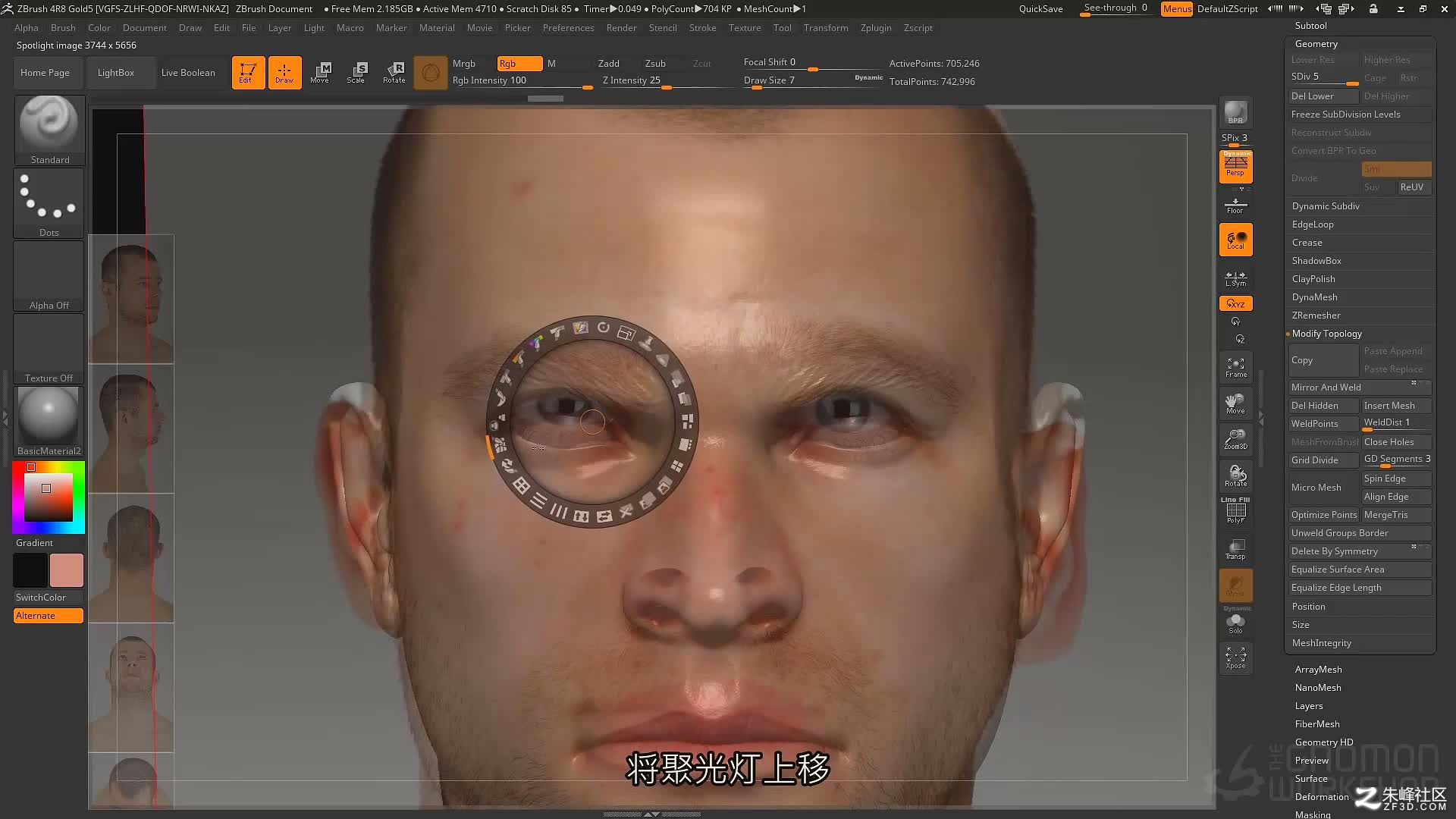Click the QuickSave button
The height and width of the screenshot is (819, 1456).
(x=1040, y=9)
